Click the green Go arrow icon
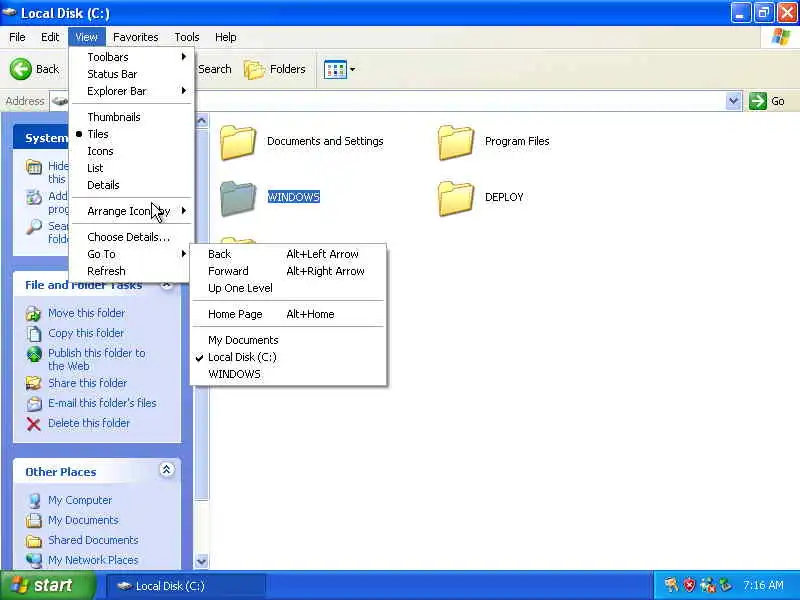The image size is (800, 600). click(x=758, y=101)
